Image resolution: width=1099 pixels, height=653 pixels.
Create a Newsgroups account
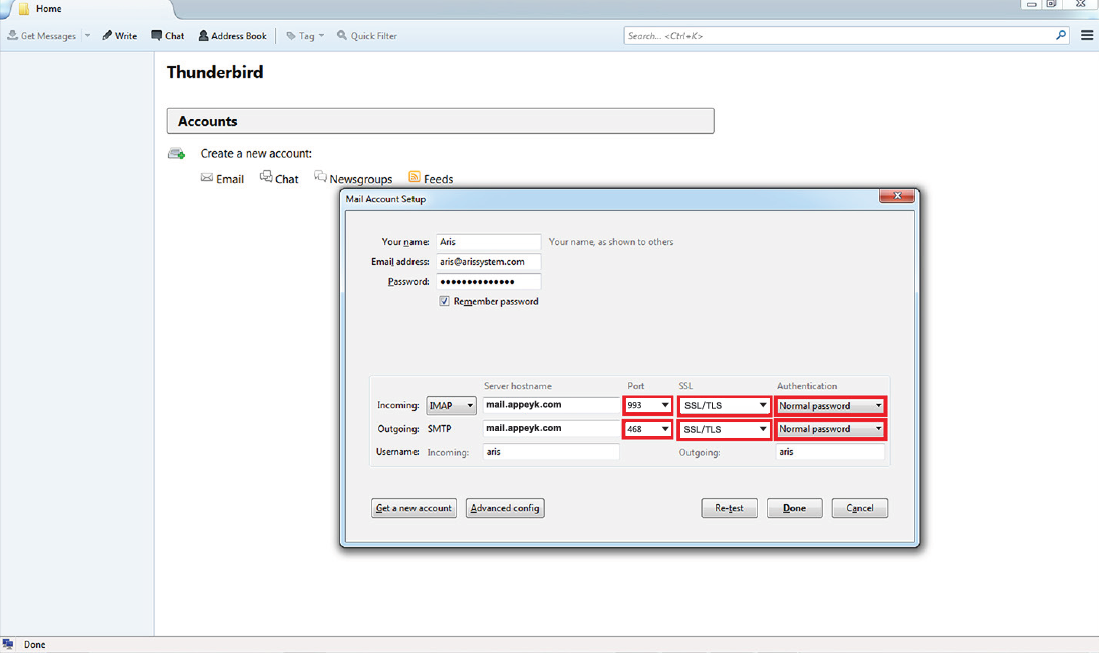click(353, 179)
